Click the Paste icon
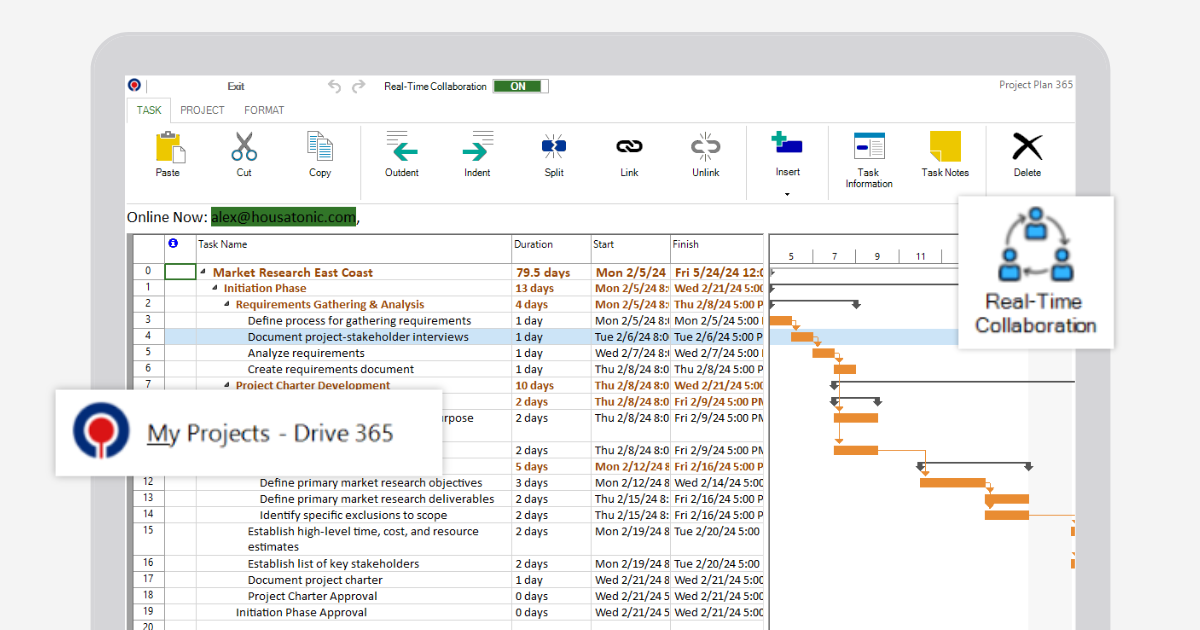This screenshot has height=630, width=1200. 167,153
